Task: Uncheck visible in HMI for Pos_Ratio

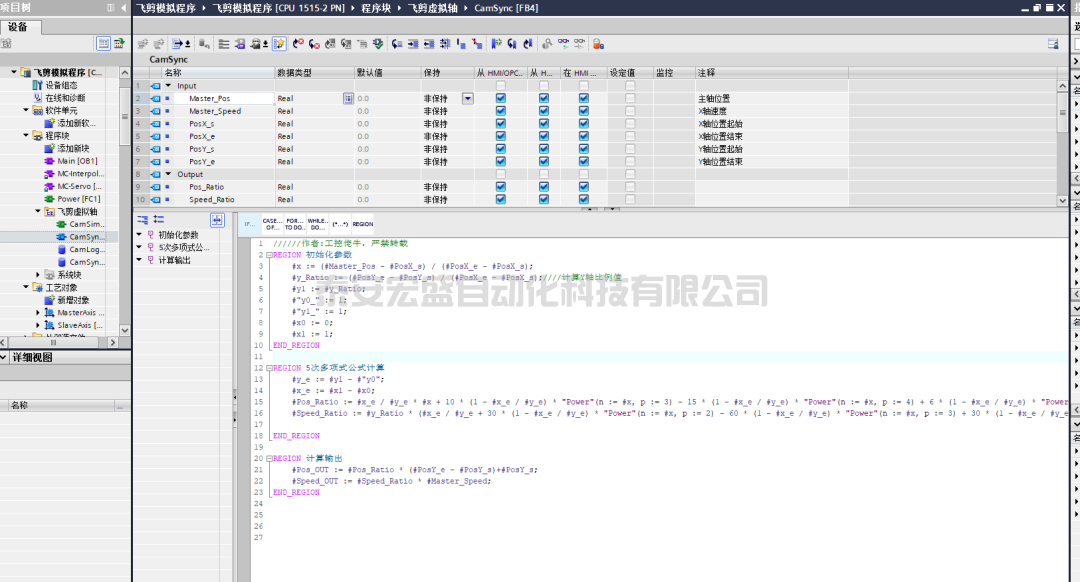Action: (x=583, y=186)
